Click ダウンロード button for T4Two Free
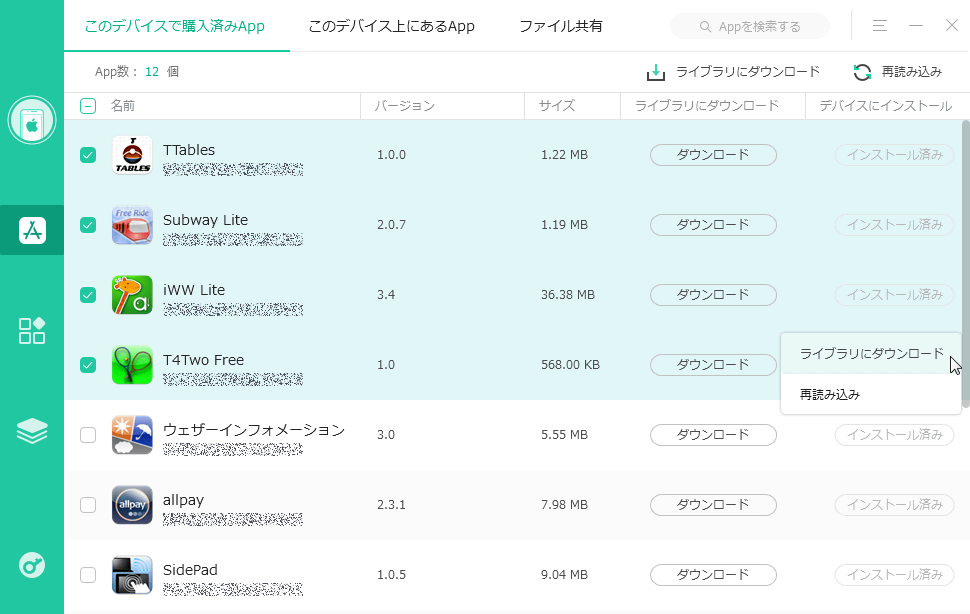 pyautogui.click(x=713, y=364)
